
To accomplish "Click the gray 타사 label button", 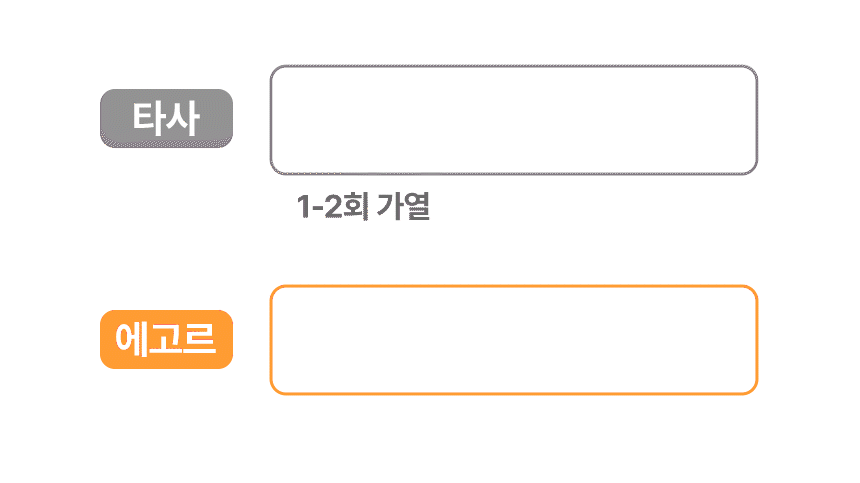I will [166, 119].
